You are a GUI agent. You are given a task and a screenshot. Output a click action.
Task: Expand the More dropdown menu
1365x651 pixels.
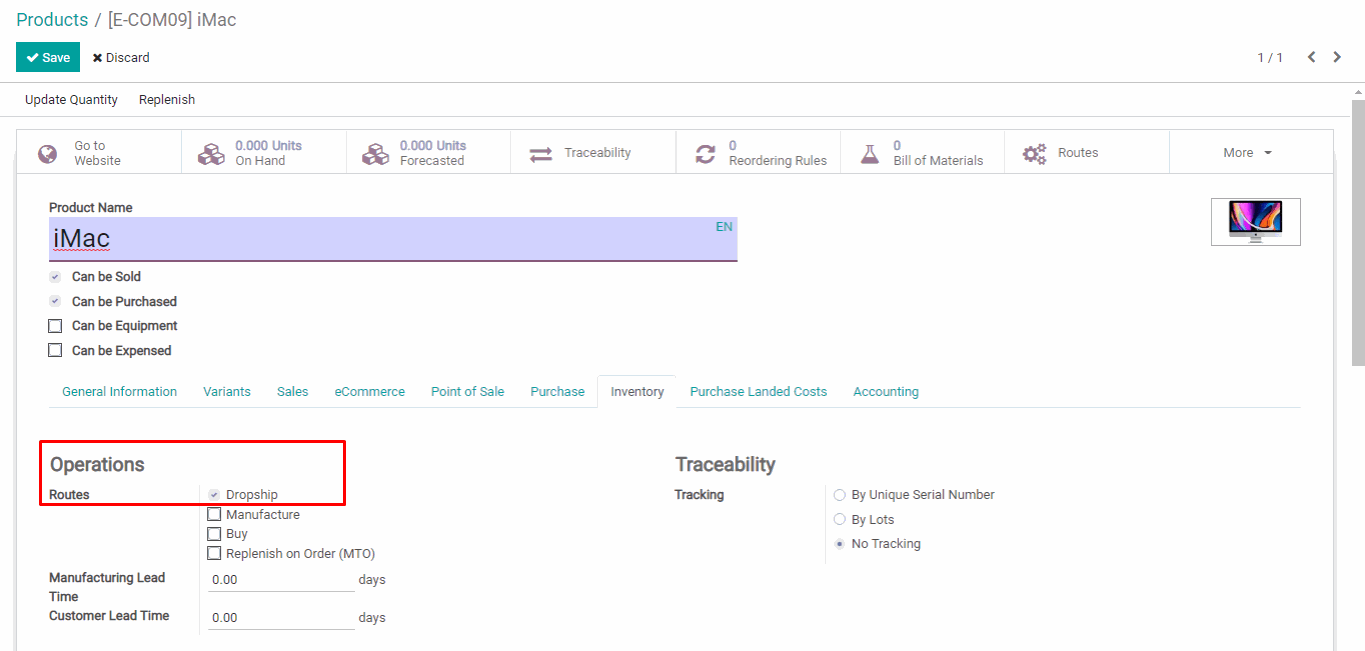pos(1247,153)
